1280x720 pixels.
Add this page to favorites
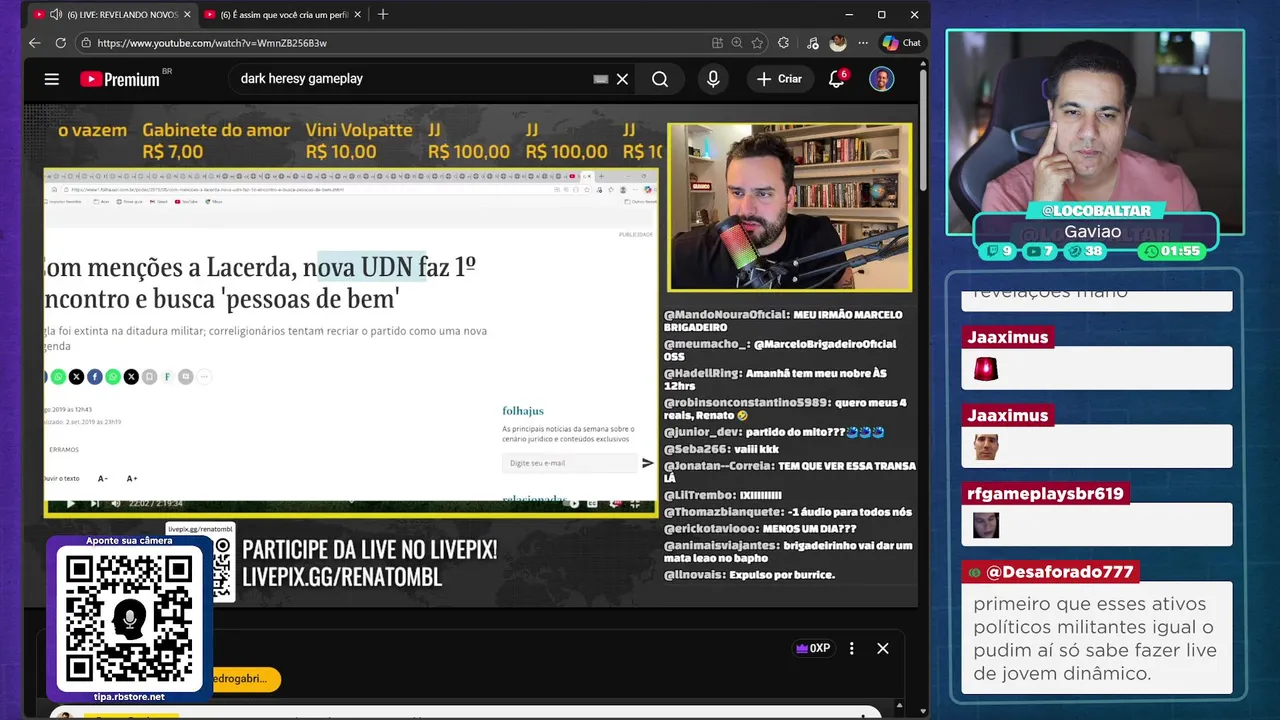pyautogui.click(x=757, y=43)
